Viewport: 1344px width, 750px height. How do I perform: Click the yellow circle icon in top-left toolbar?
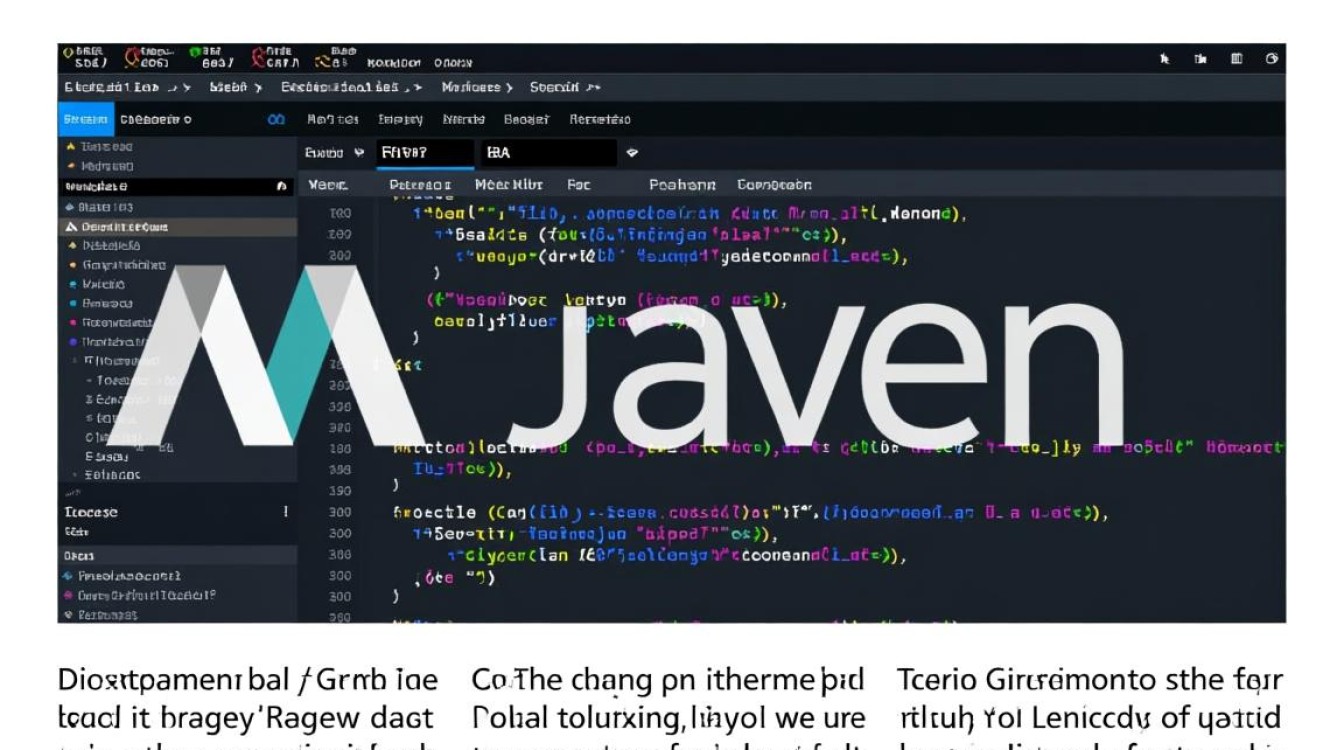69,53
